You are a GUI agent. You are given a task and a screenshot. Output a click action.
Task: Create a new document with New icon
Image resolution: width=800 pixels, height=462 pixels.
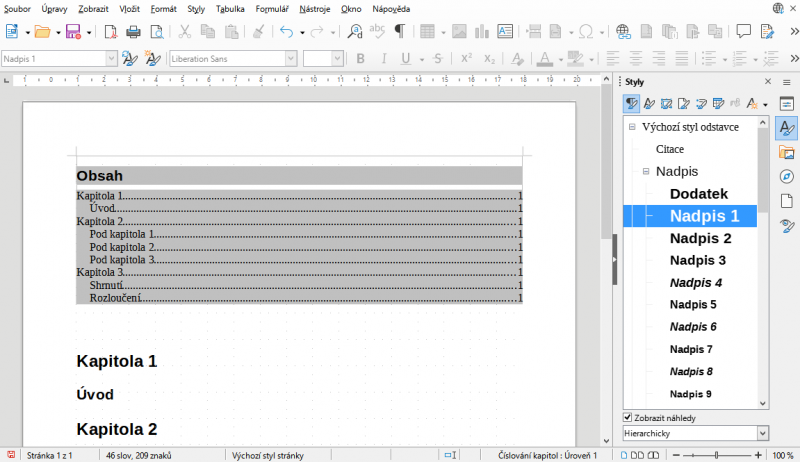point(12,32)
